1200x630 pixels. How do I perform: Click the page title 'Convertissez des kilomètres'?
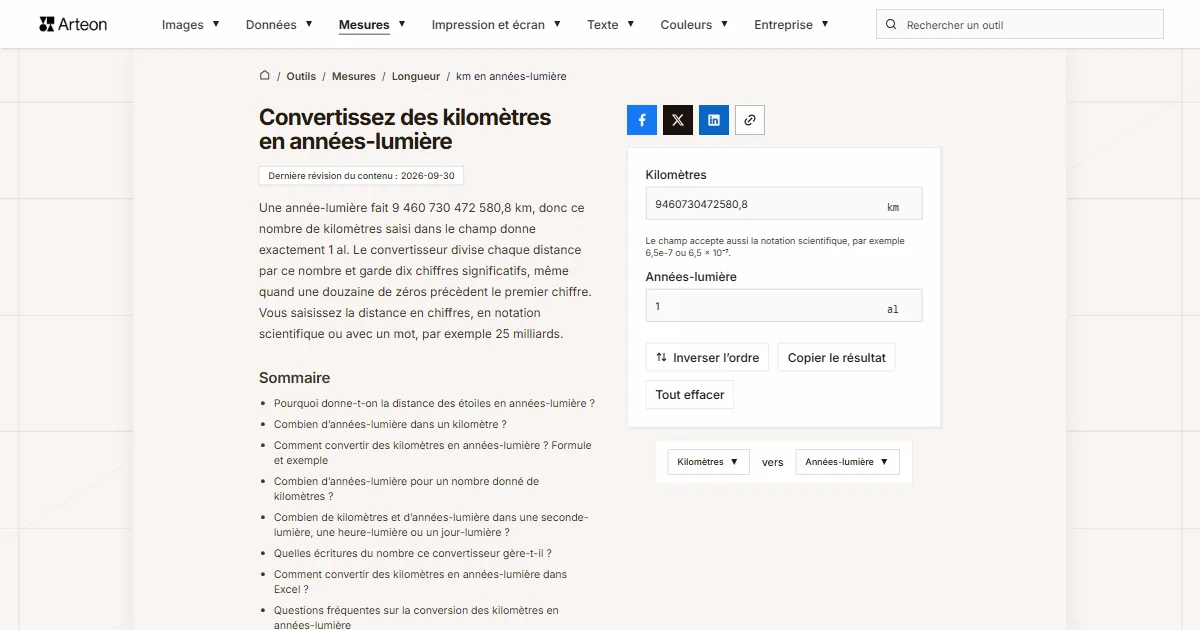[x=405, y=129]
